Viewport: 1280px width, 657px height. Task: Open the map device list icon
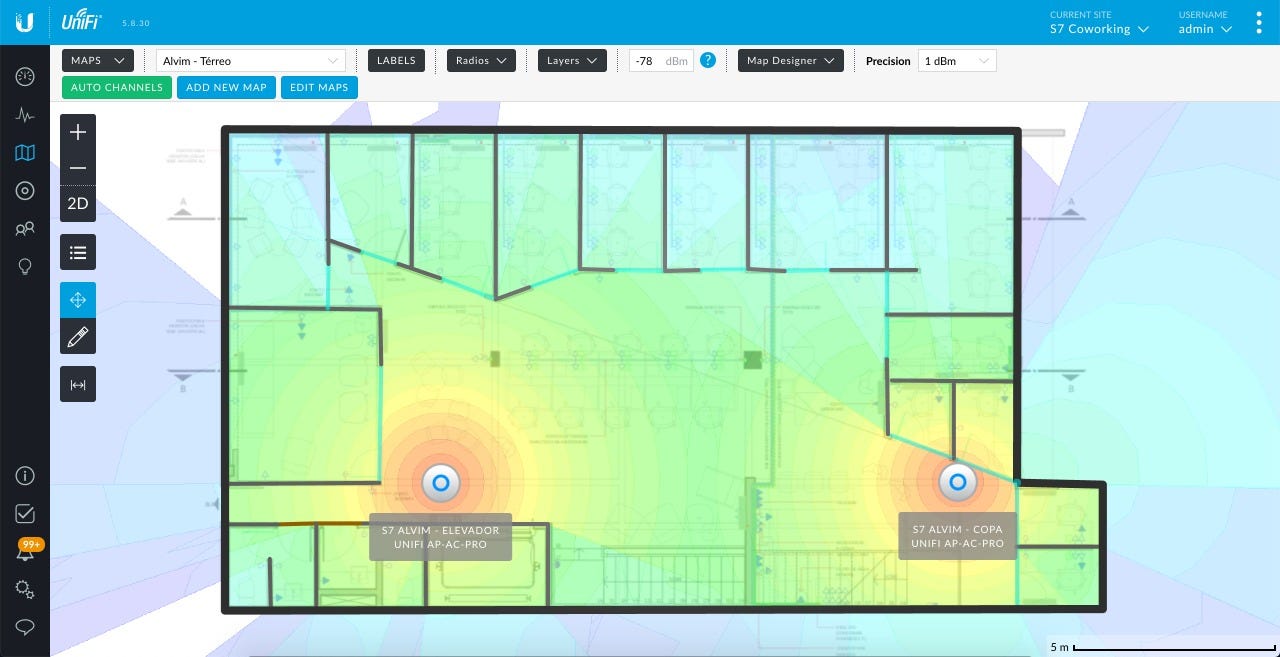click(78, 252)
